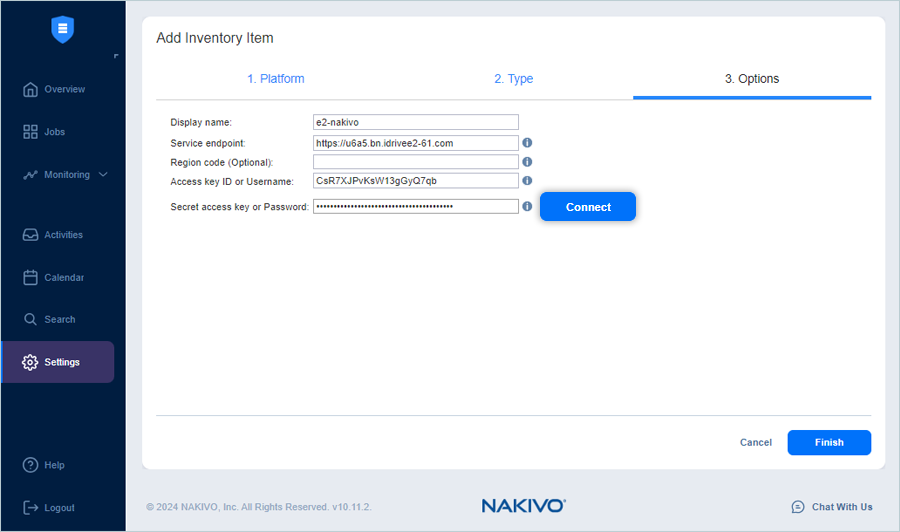This screenshot has height=532, width=900.
Task: Focus the Service endpoint input field
Action: point(416,143)
